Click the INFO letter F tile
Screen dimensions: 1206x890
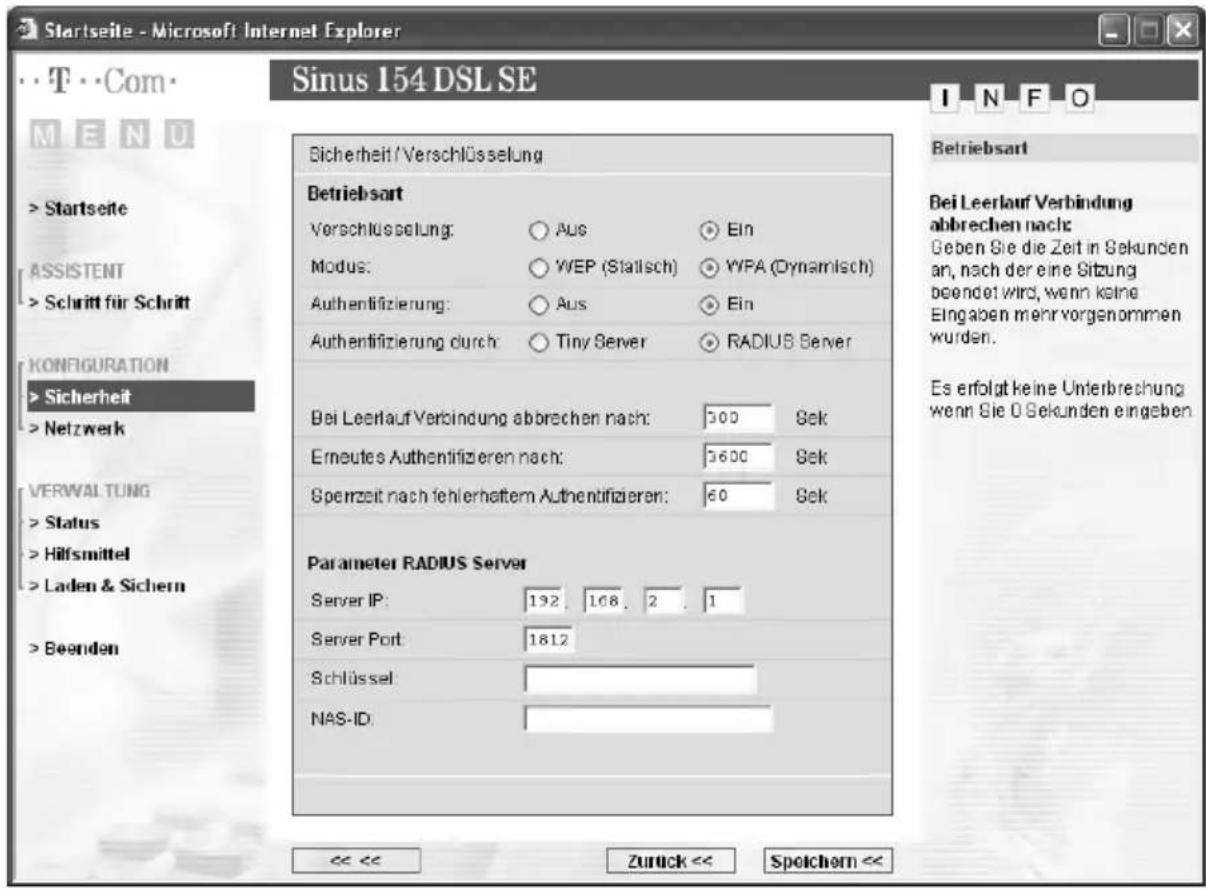click(x=1035, y=98)
